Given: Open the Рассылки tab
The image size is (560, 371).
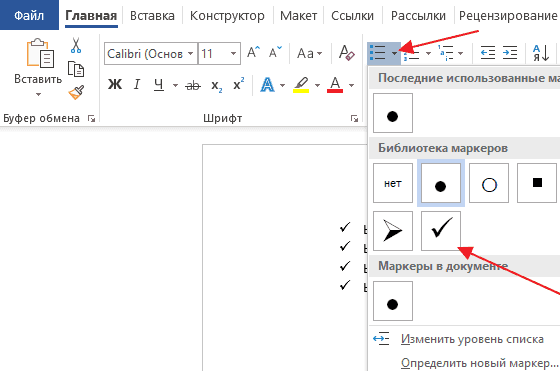Looking at the screenshot, I should pos(418,16).
